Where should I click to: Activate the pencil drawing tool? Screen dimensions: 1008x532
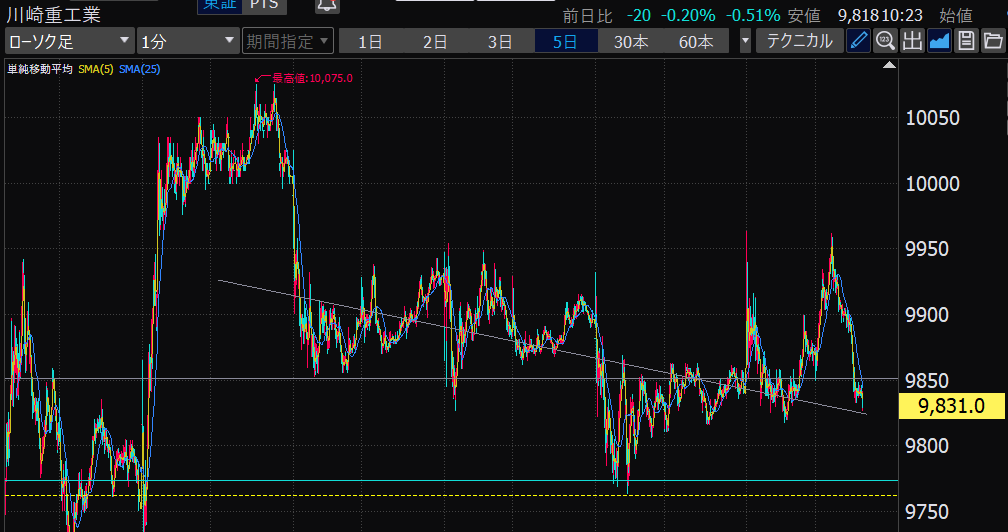tap(858, 41)
